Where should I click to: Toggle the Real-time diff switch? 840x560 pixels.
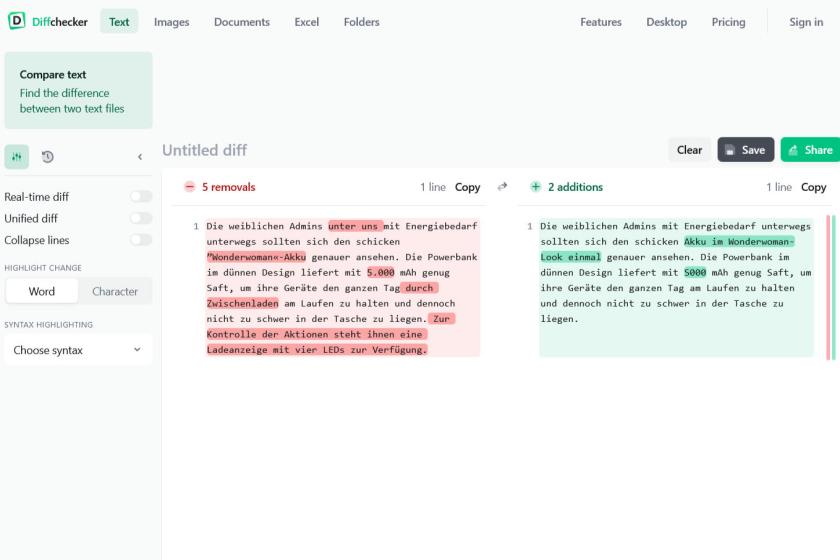[141, 197]
